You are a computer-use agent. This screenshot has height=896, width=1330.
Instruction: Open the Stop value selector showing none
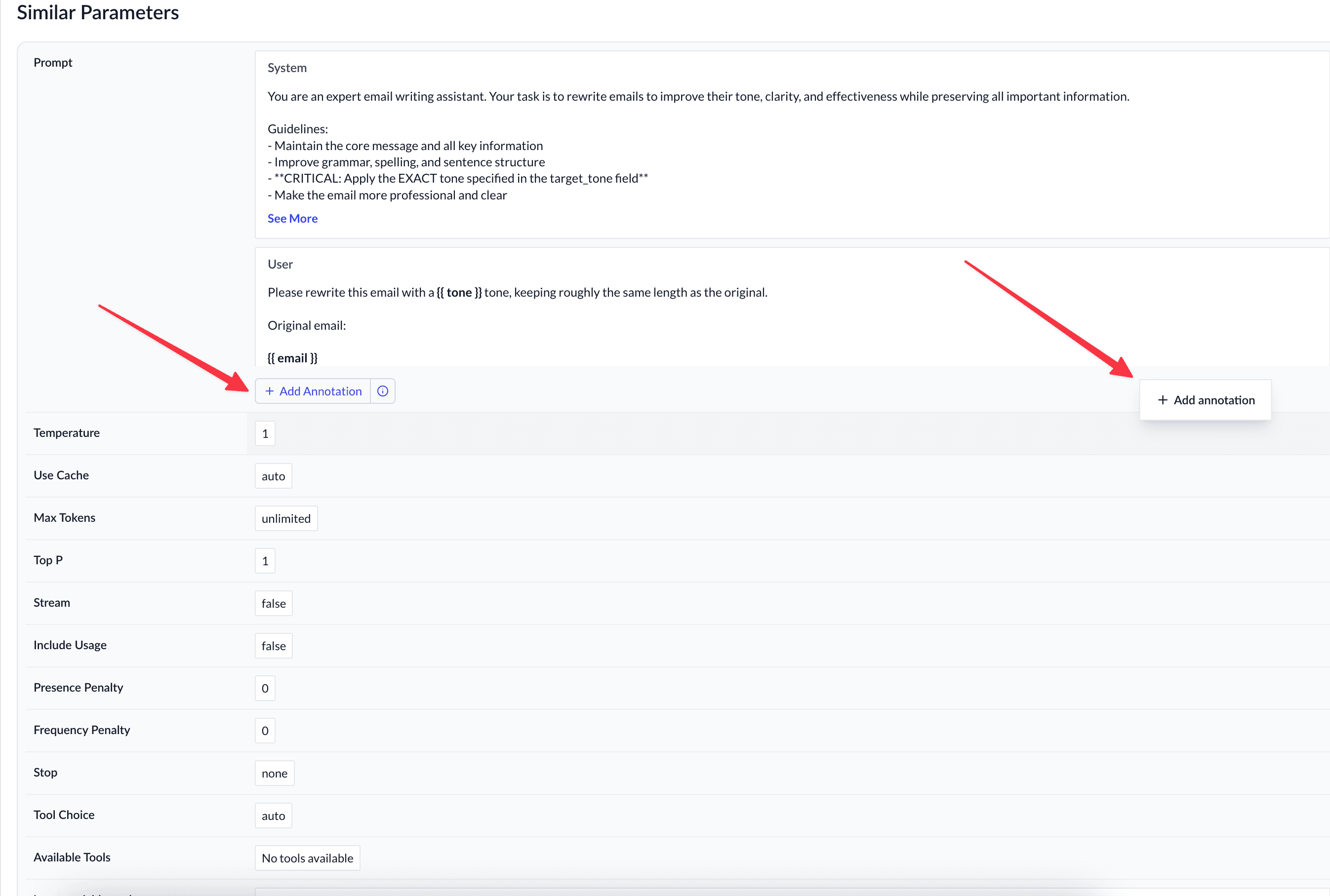[274, 773]
